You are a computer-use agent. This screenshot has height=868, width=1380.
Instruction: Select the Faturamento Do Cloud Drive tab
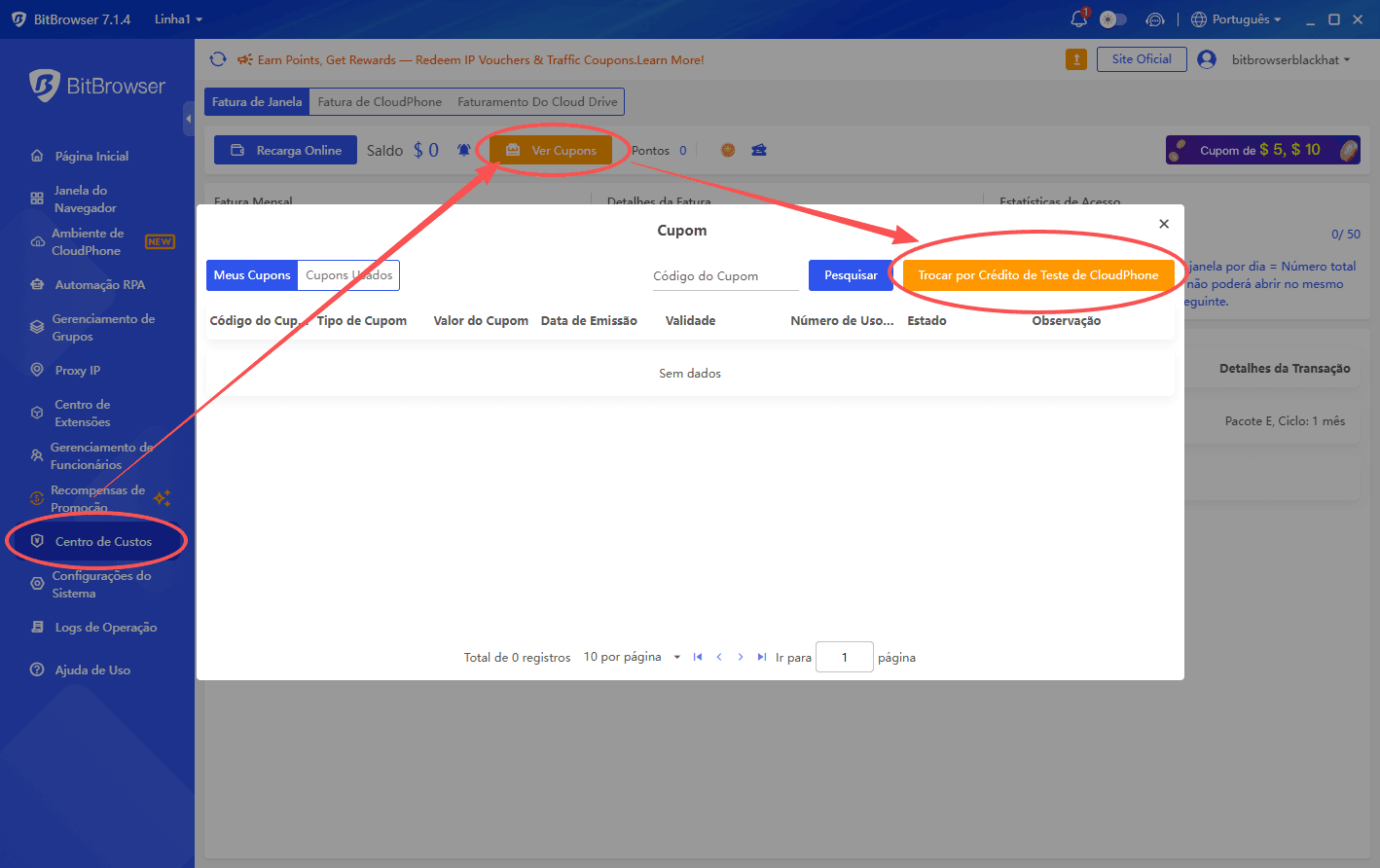pos(537,101)
